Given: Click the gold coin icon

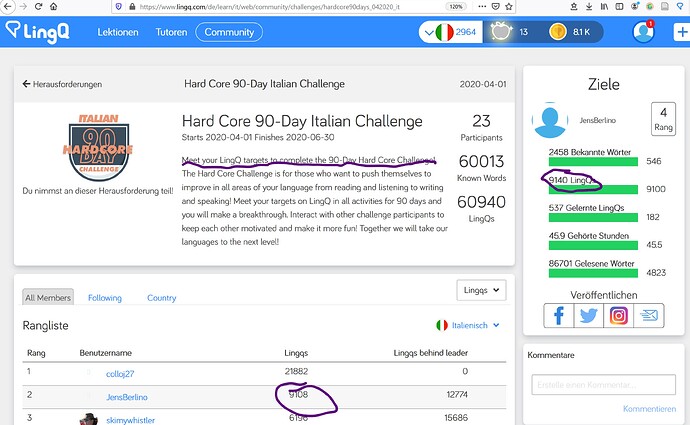Looking at the screenshot, I should [558, 32].
